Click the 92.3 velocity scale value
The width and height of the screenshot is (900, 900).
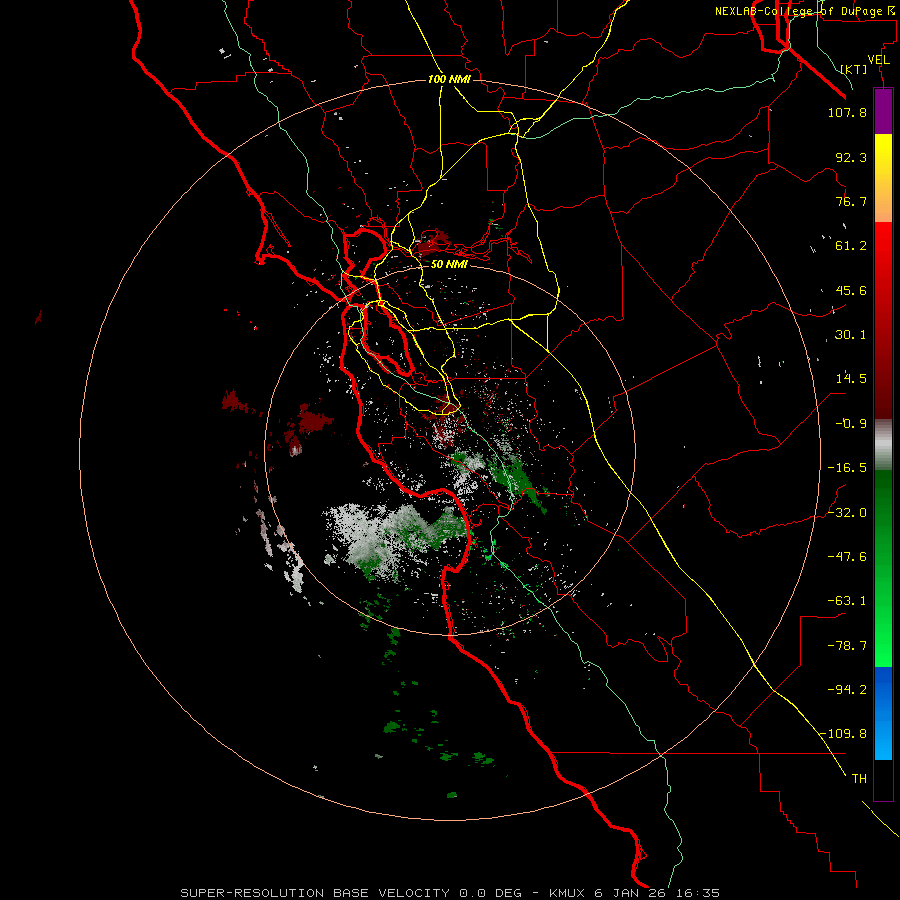[x=851, y=157]
